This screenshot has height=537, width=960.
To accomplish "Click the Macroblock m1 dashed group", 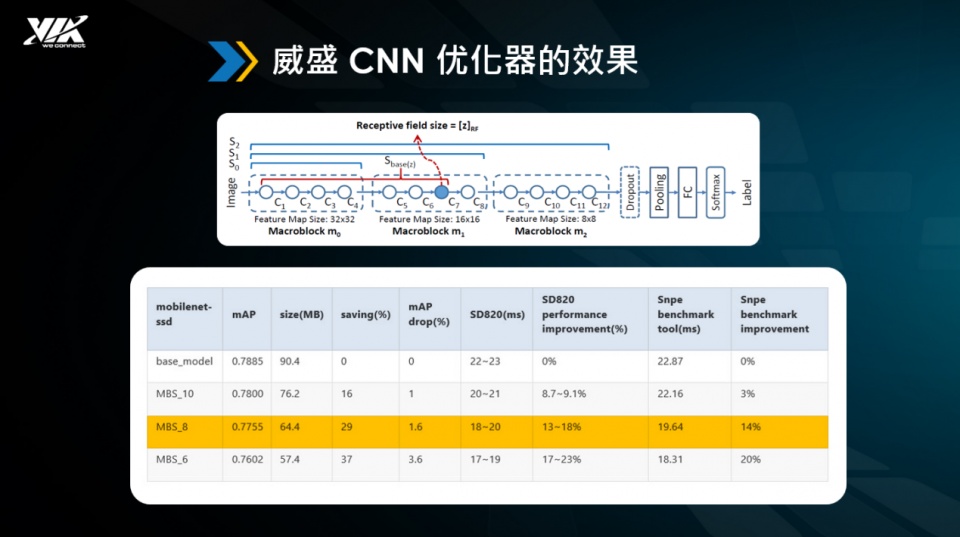I will (x=430, y=193).
